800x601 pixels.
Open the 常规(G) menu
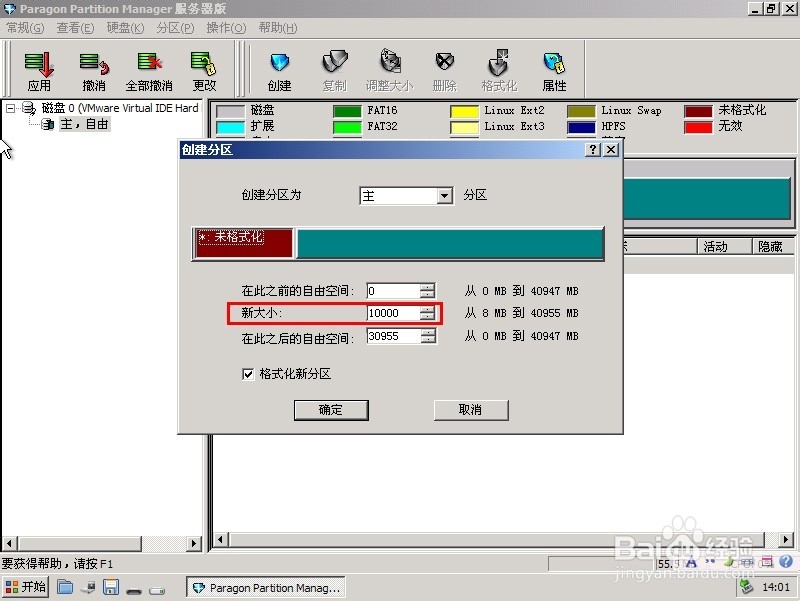click(x=25, y=28)
